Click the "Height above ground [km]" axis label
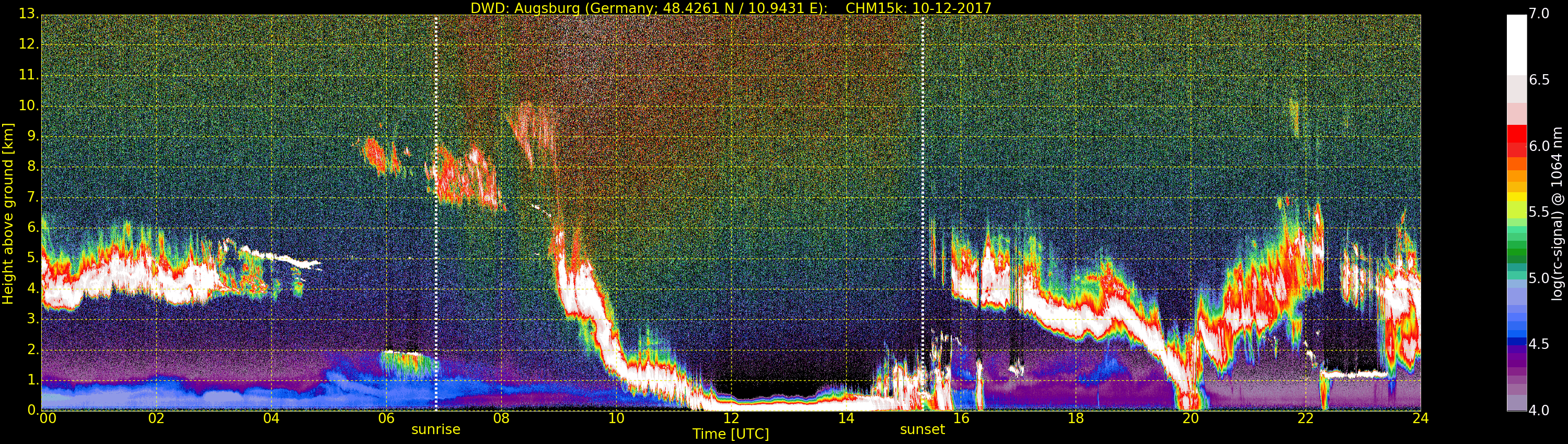This screenshot has width=1568, height=444. 8,214
